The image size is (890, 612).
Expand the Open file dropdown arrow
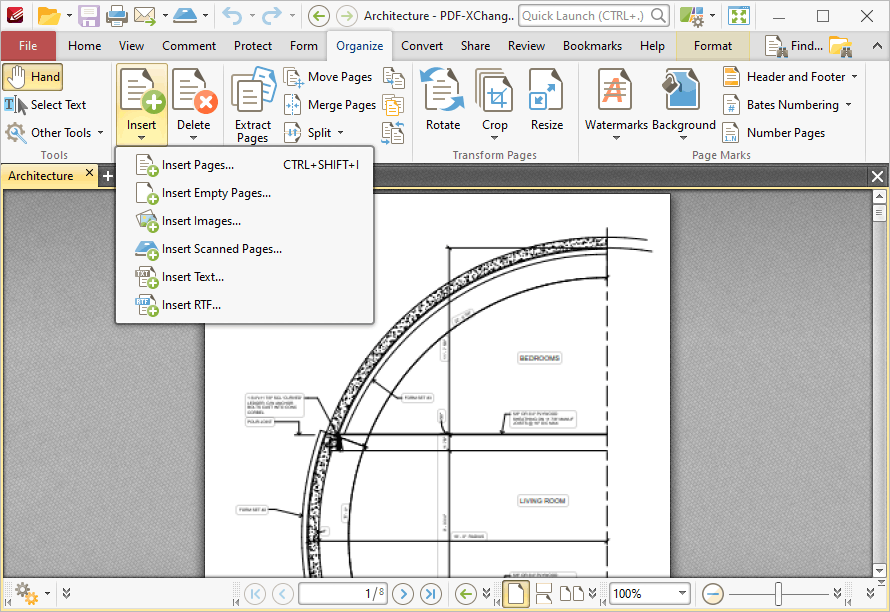click(69, 16)
